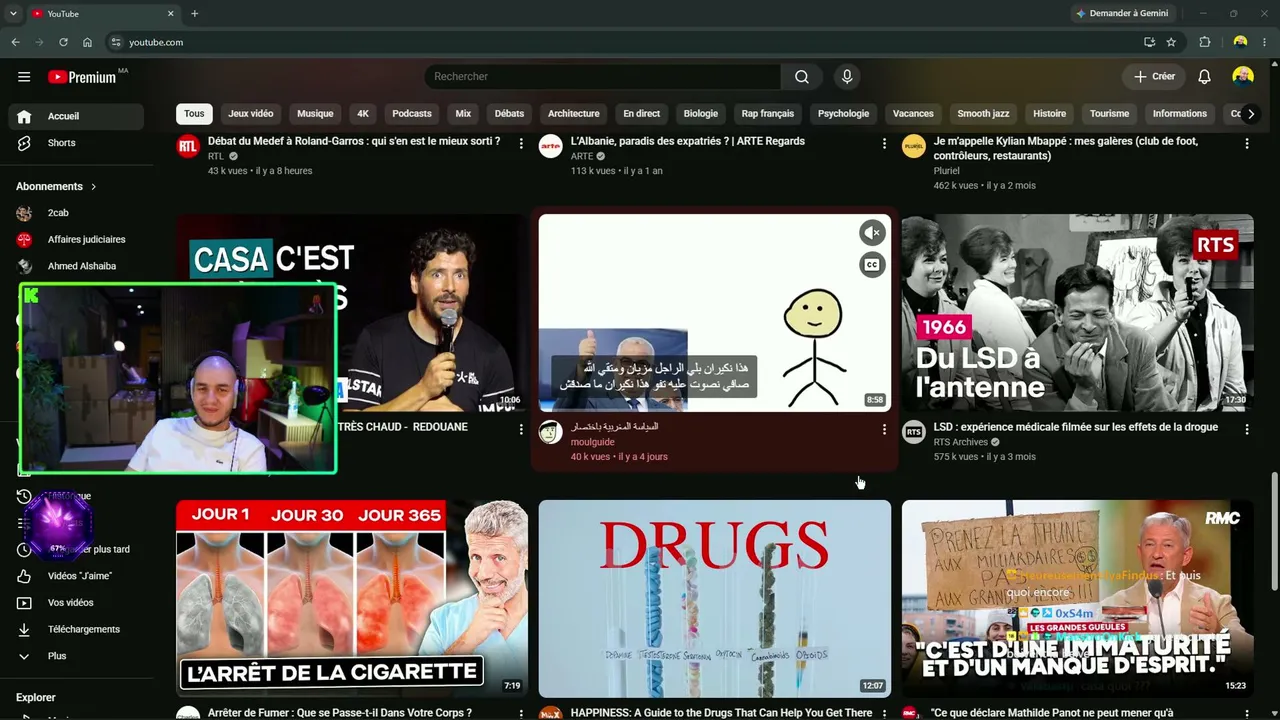Start voice search with the microphone
Image resolution: width=1280 pixels, height=720 pixels.
(x=847, y=77)
